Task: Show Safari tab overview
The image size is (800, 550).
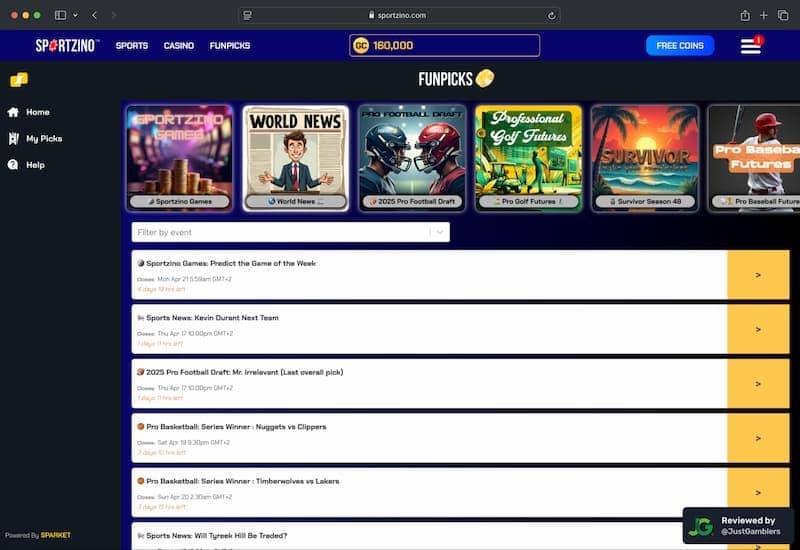Action: (x=783, y=15)
